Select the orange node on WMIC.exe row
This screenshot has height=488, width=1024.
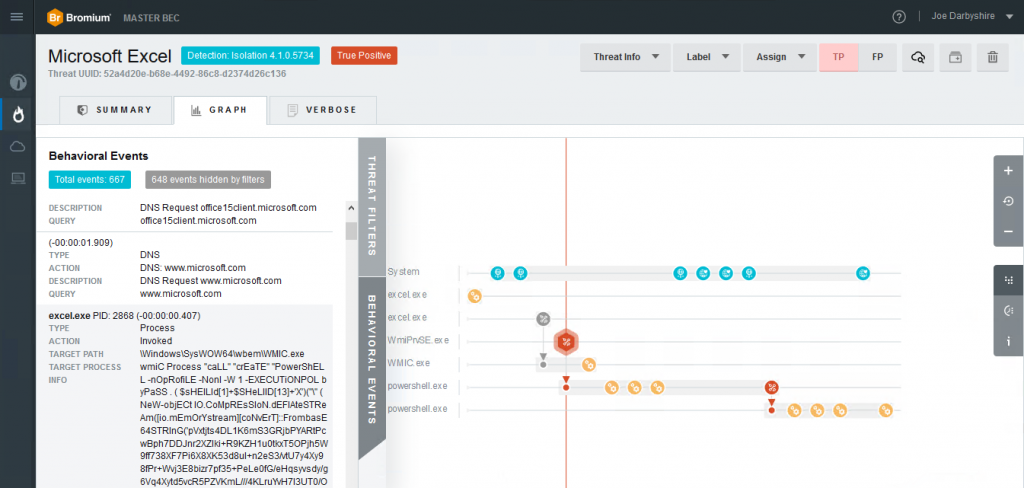(588, 365)
